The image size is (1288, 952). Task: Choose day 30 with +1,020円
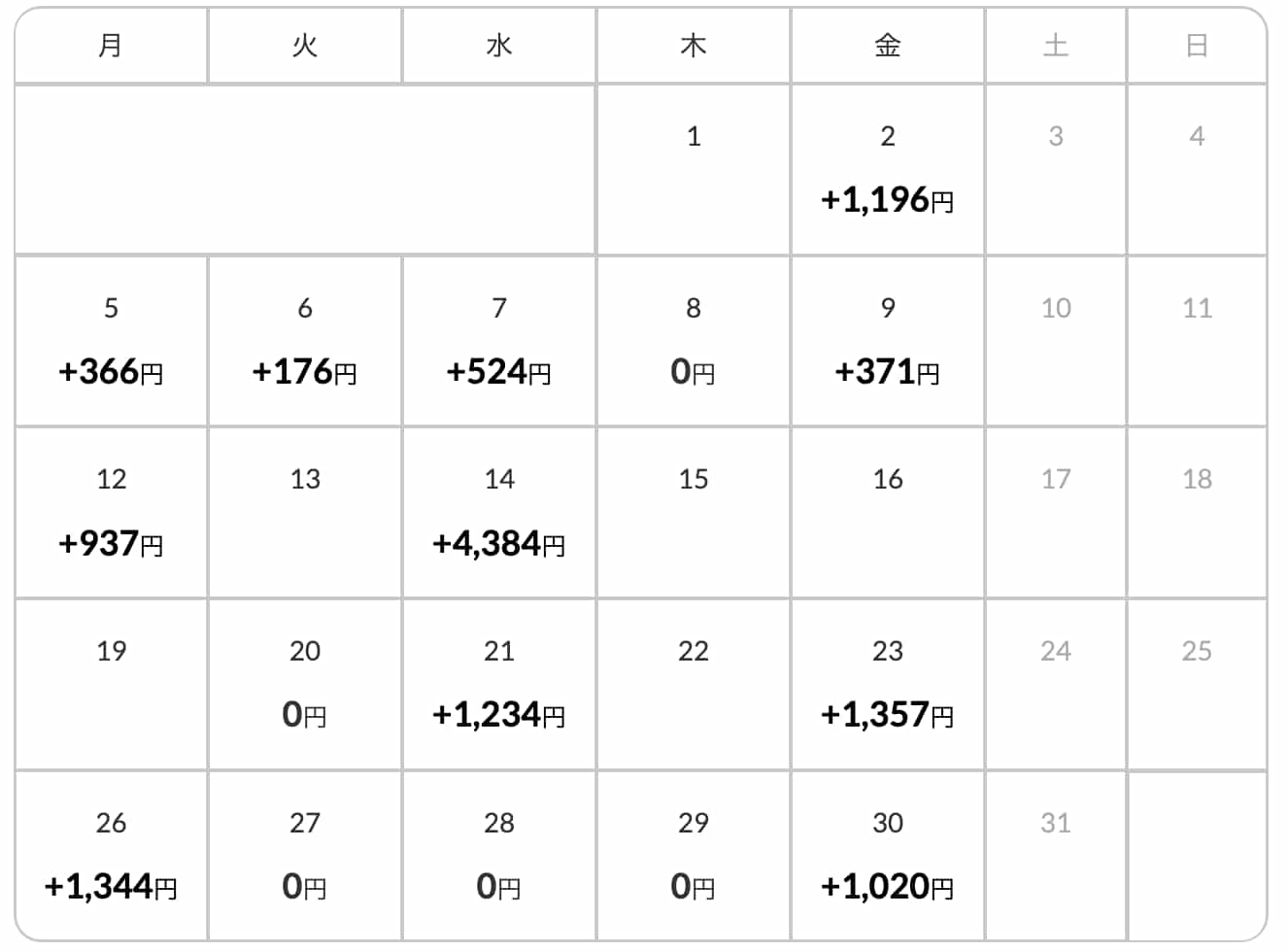888,856
